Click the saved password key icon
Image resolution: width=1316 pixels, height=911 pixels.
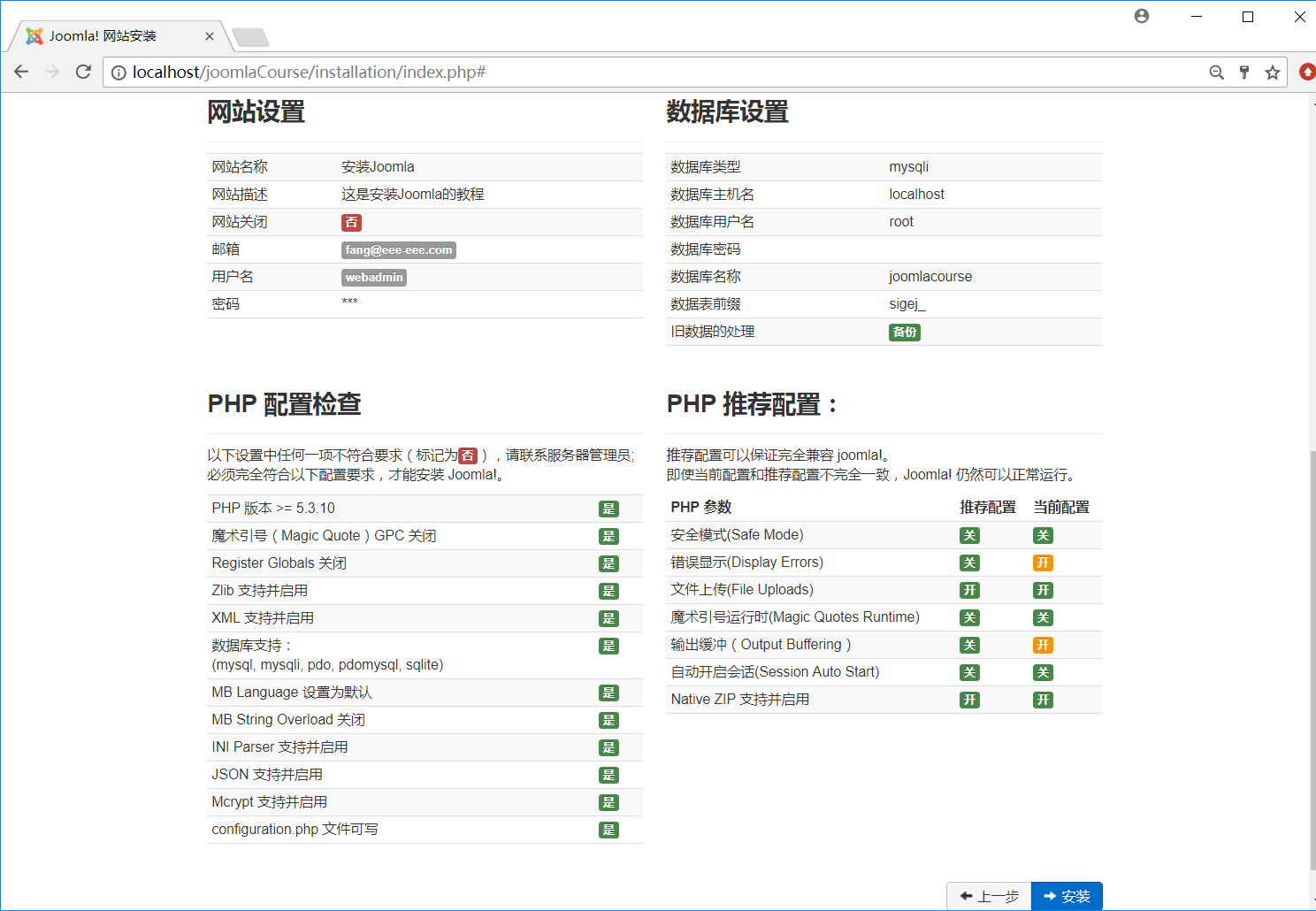tap(1244, 73)
